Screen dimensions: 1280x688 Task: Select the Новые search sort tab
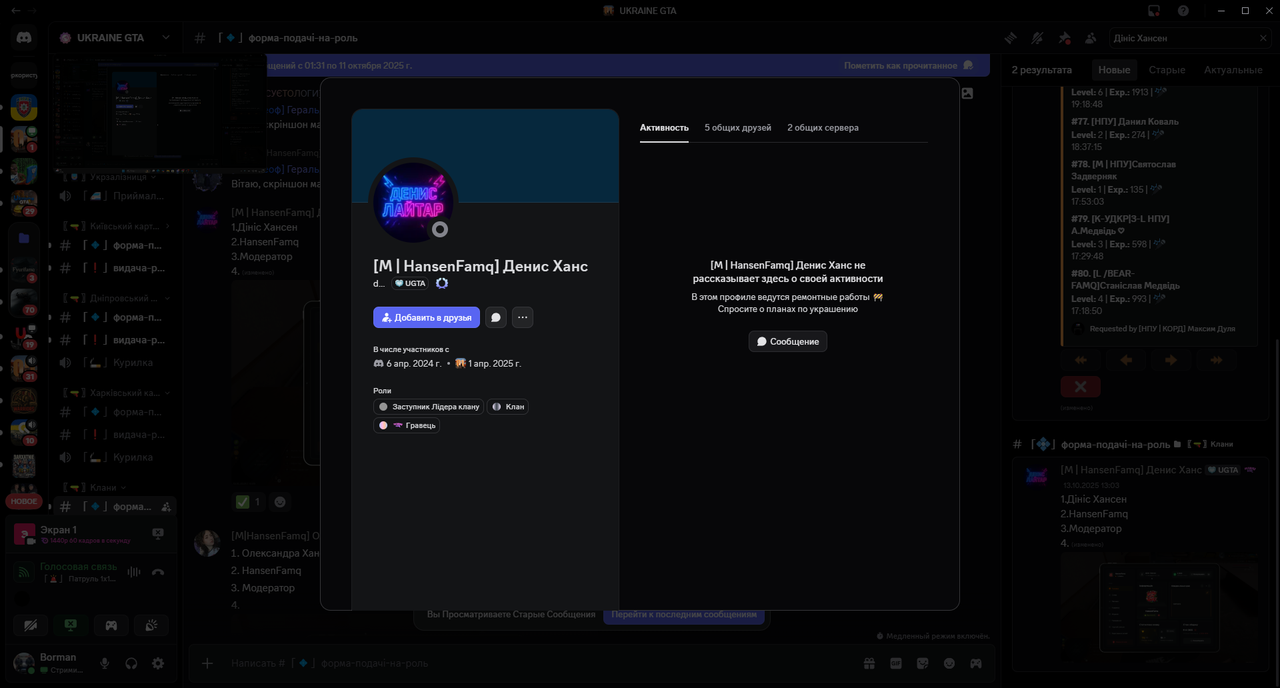tap(1114, 70)
